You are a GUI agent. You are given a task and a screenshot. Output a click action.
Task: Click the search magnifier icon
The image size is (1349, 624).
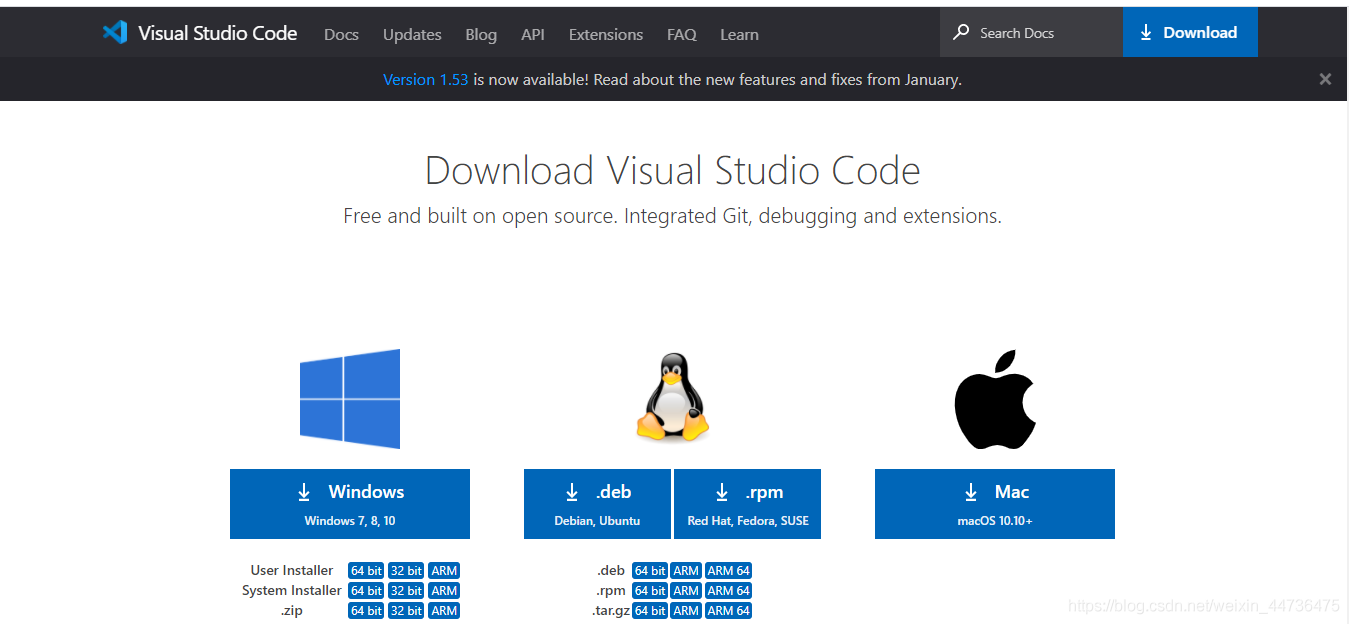tap(961, 32)
